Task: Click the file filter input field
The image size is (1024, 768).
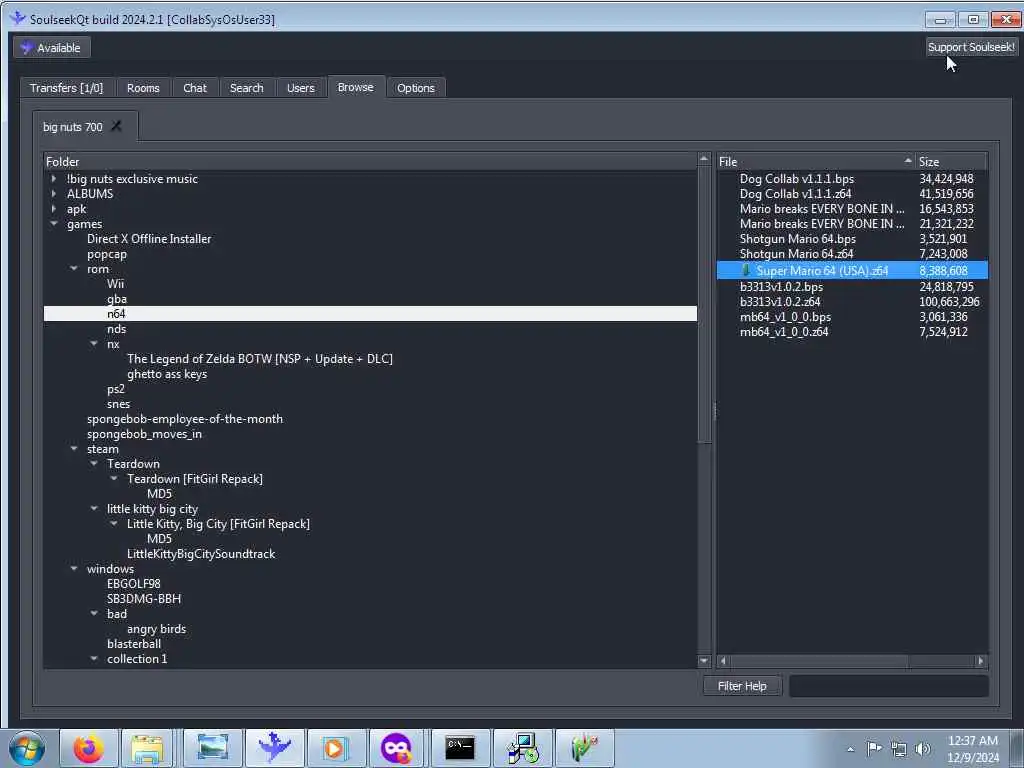Action: click(888, 686)
